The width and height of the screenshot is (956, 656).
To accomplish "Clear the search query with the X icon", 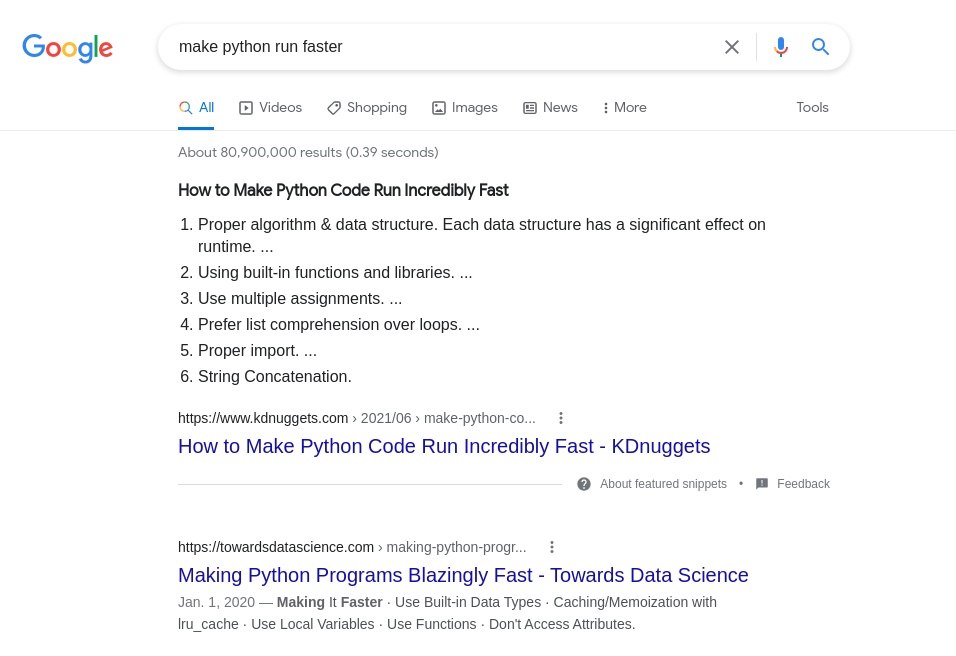I will (x=732, y=47).
